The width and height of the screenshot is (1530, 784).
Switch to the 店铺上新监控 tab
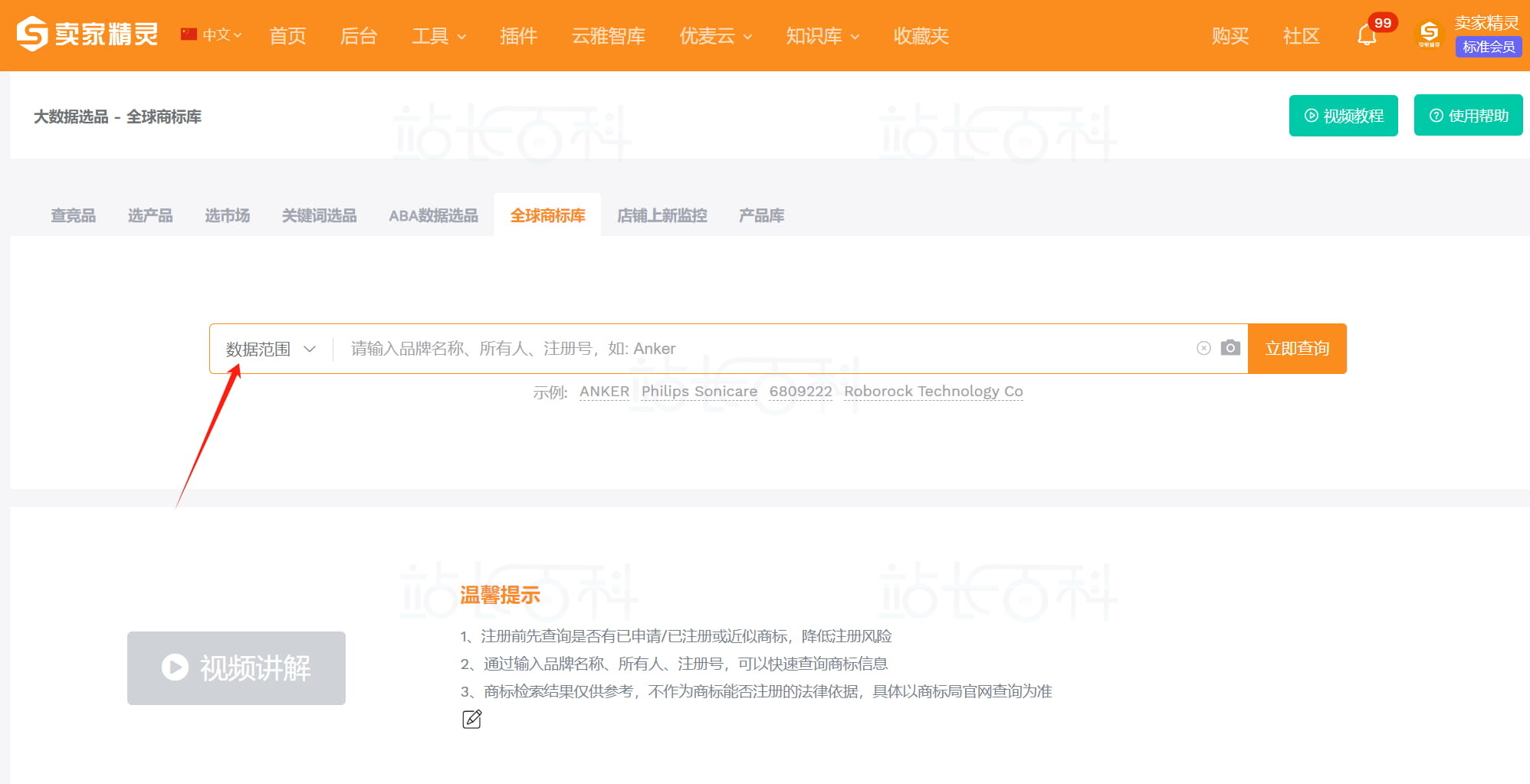point(662,215)
